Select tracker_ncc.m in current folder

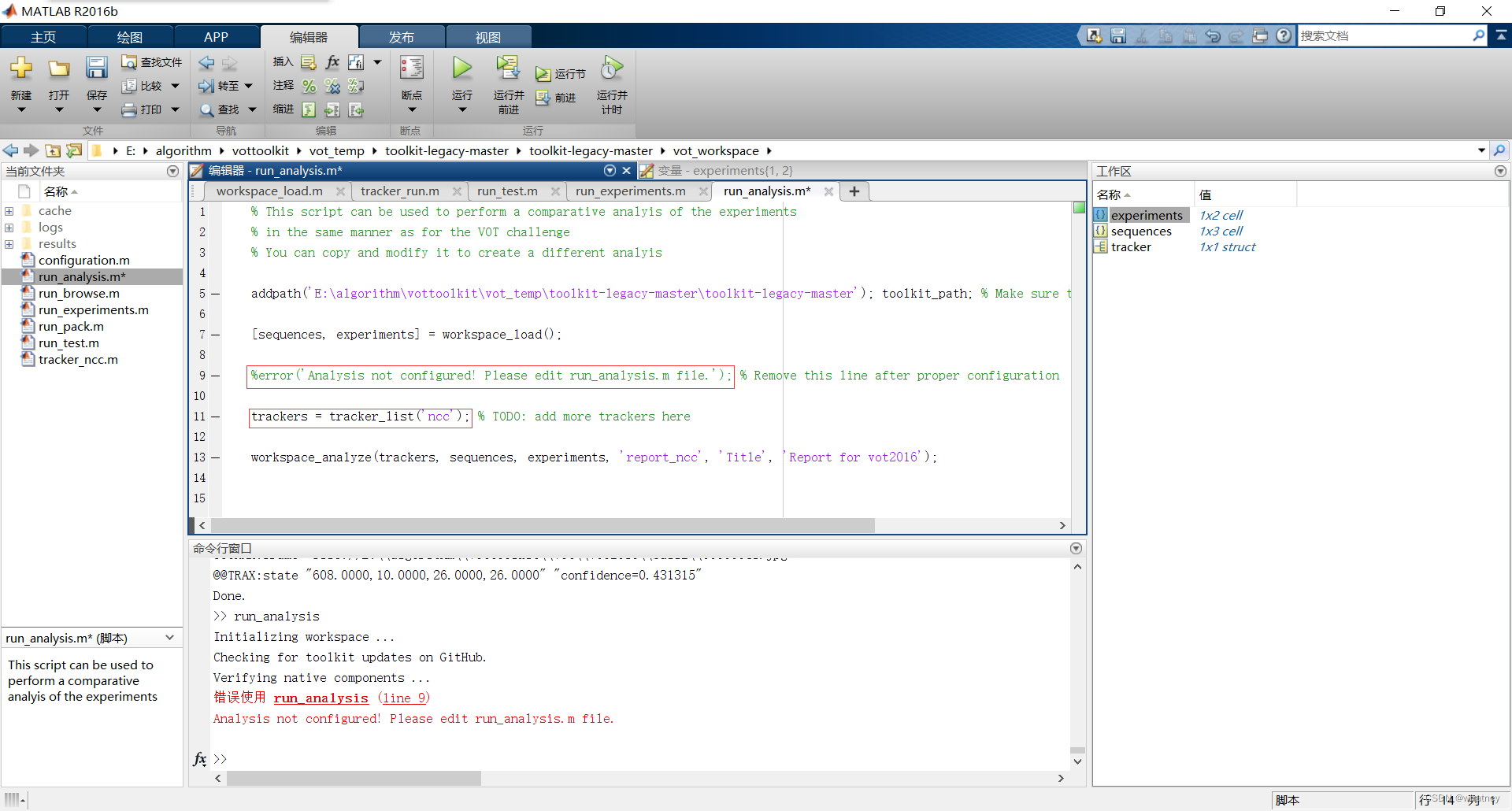[78, 360]
